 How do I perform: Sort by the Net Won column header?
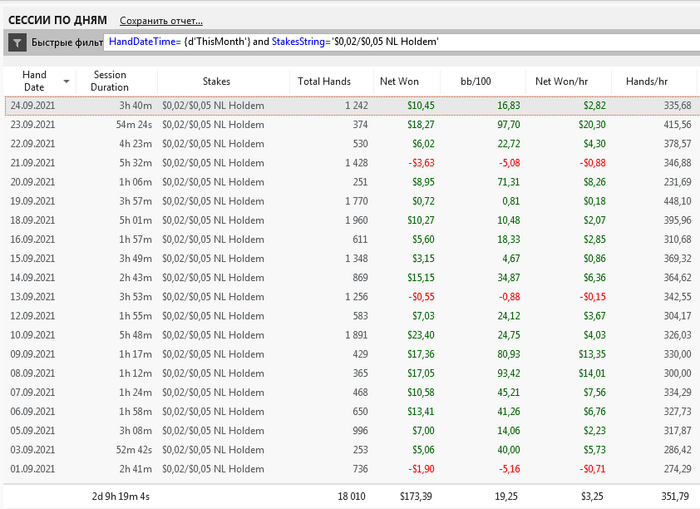[400, 81]
